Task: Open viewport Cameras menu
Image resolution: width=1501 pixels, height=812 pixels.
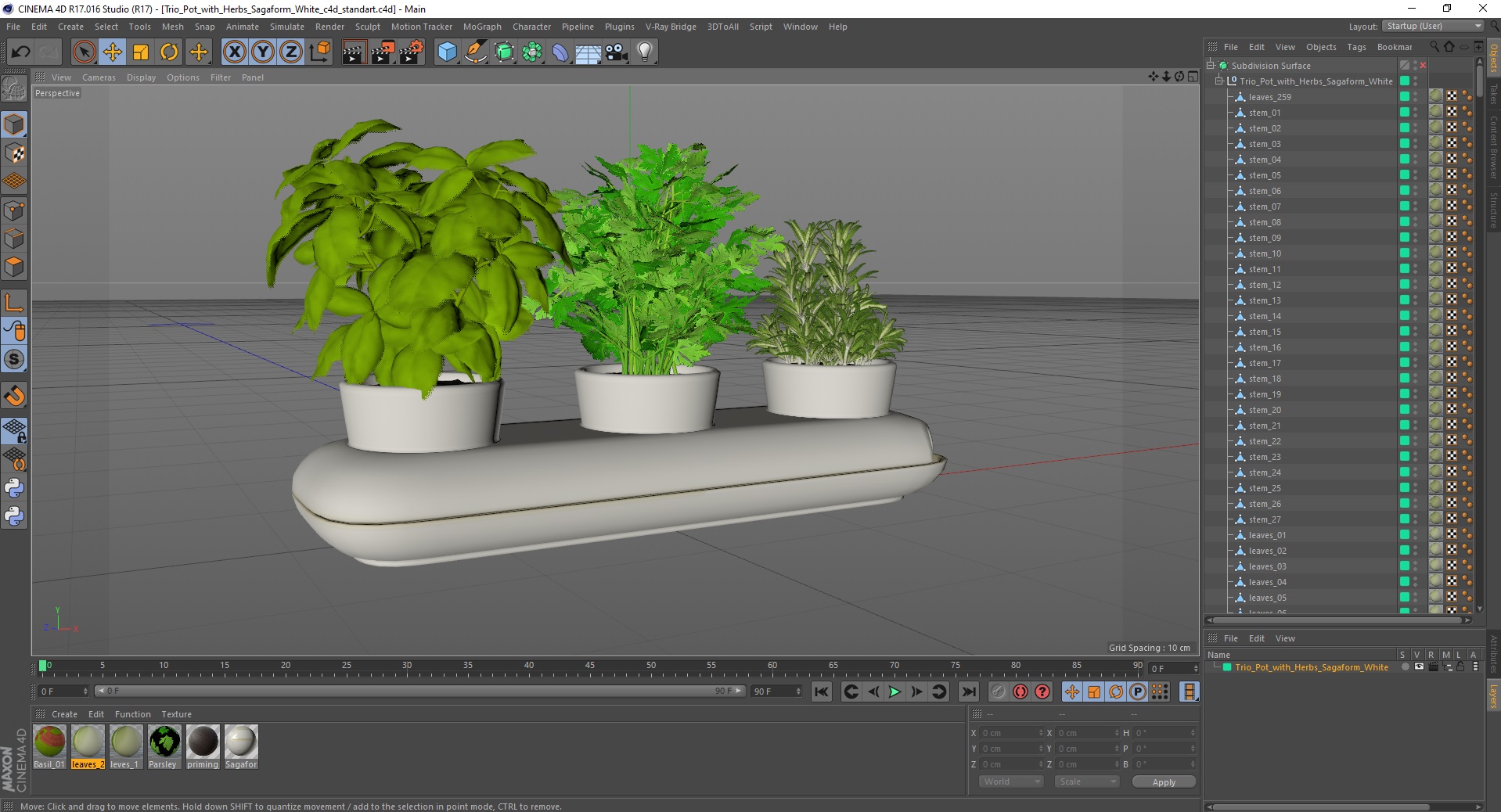Action: click(x=99, y=77)
